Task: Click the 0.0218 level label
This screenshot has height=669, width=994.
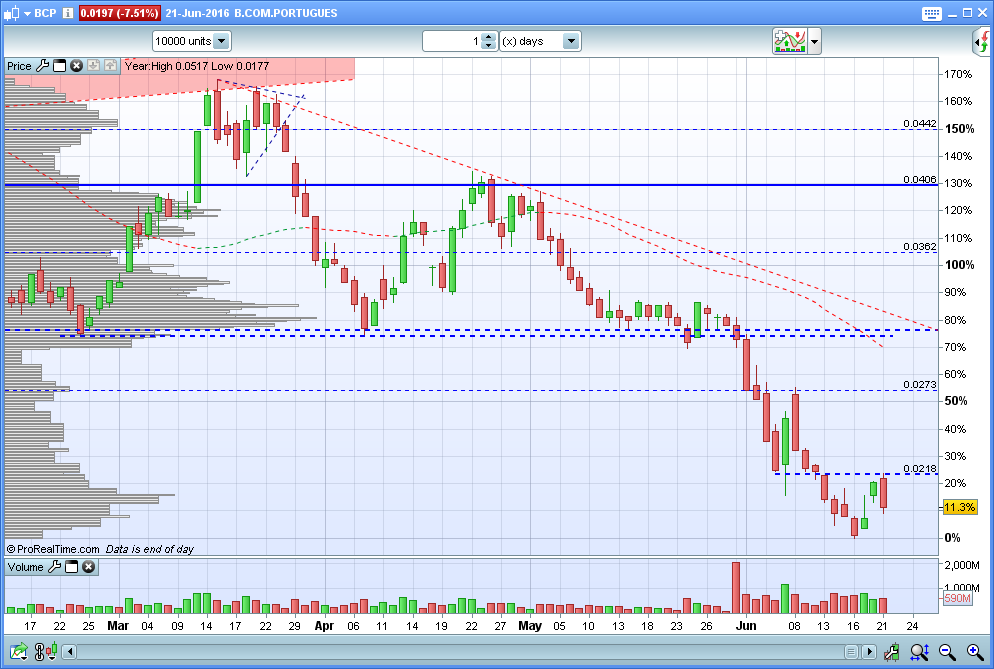Action: pos(920,469)
